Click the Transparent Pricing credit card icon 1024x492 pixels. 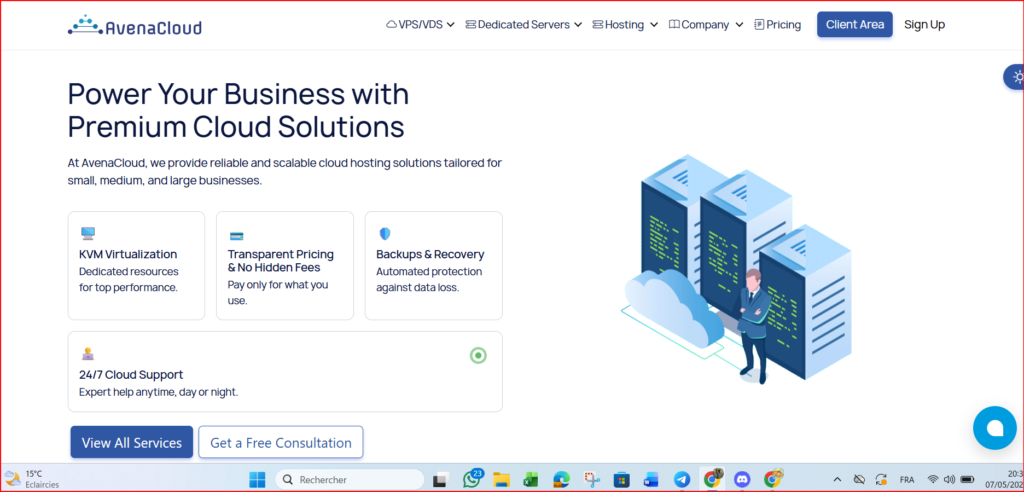pos(236,236)
